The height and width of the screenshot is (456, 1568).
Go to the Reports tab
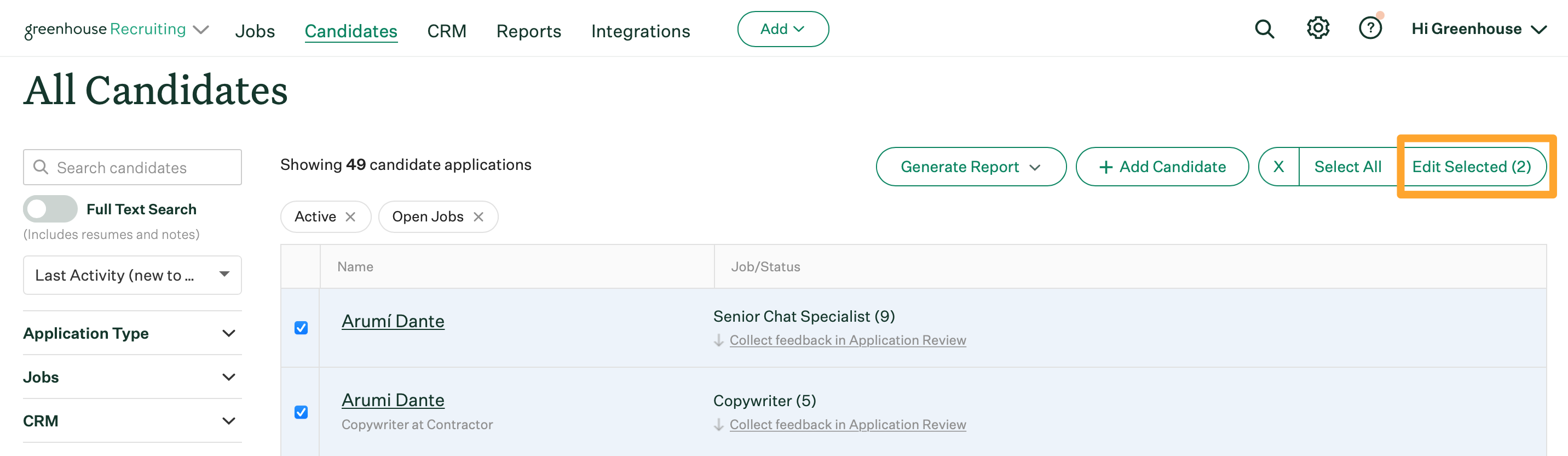[x=528, y=31]
